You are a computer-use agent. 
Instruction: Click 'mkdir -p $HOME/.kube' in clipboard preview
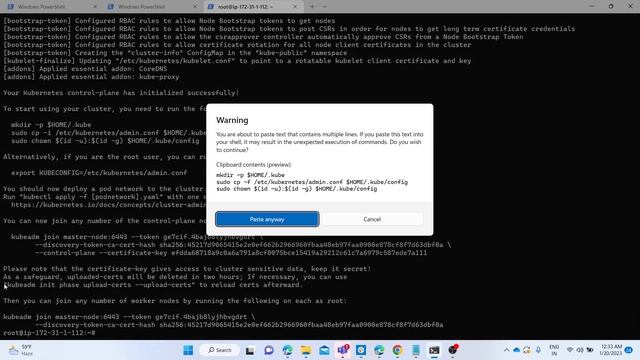click(x=250, y=175)
